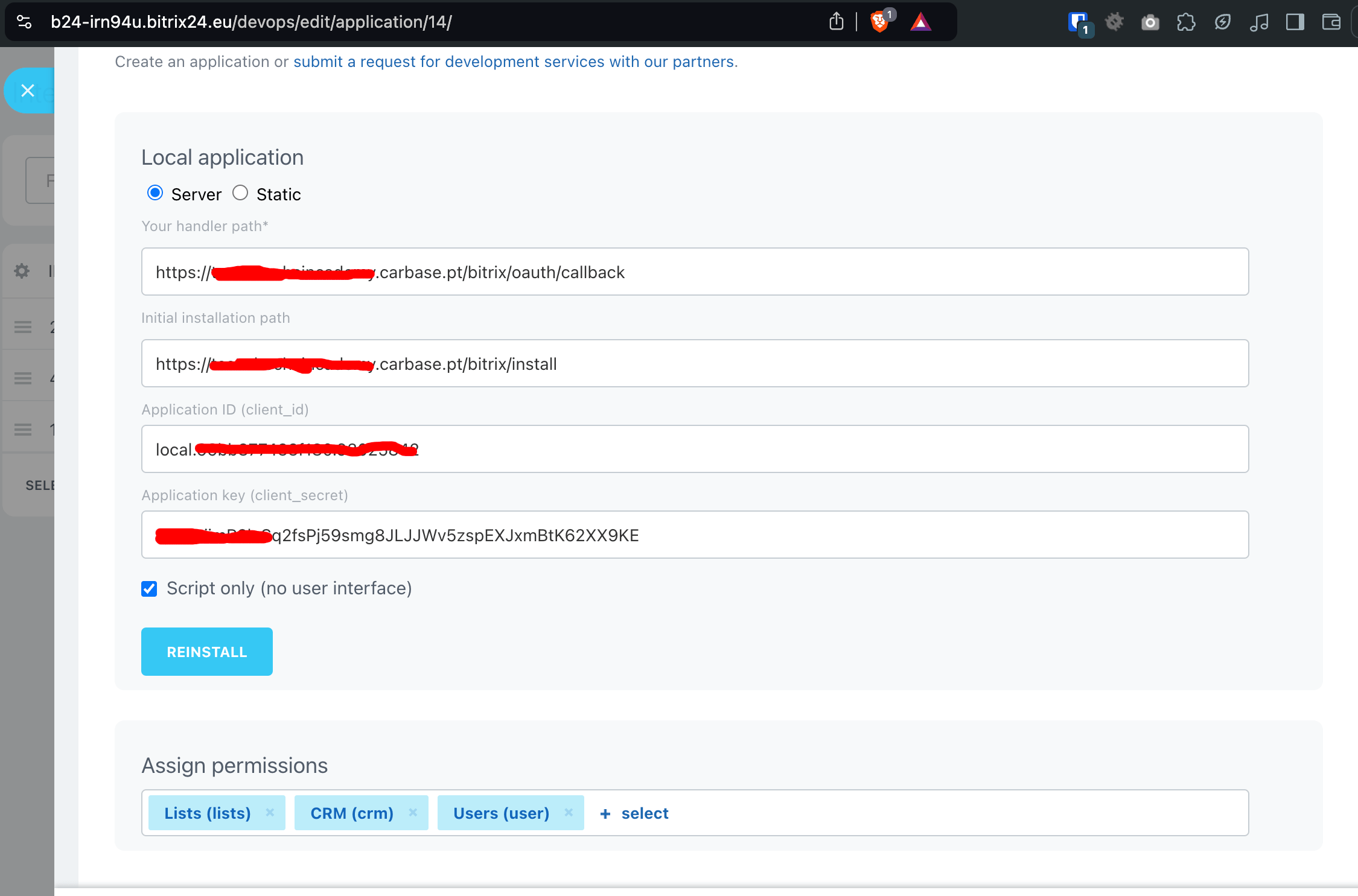Click the Assign permissions heading

[x=234, y=766]
